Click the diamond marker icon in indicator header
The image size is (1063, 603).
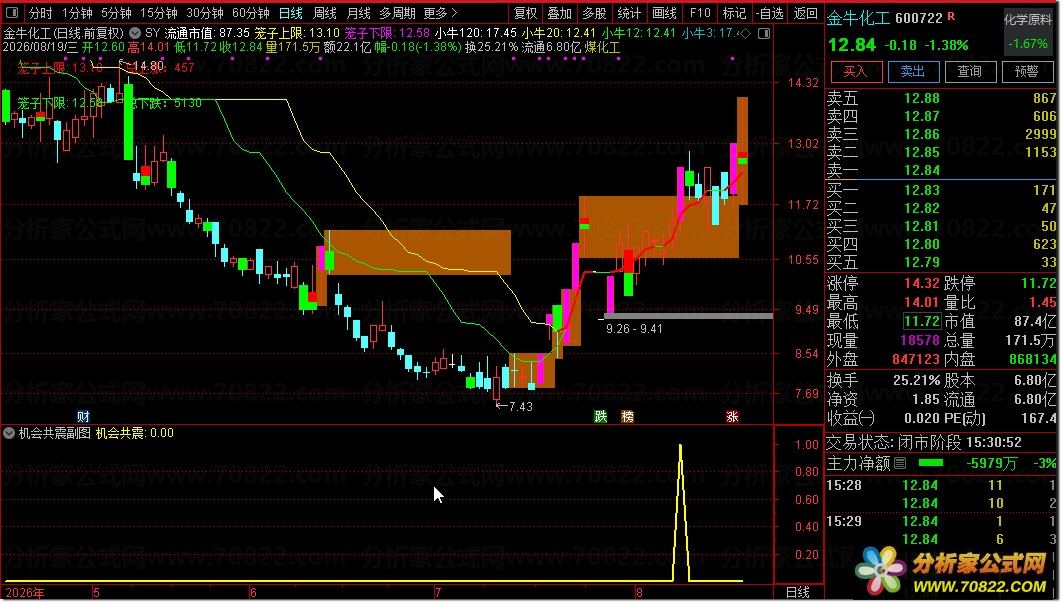(746, 33)
